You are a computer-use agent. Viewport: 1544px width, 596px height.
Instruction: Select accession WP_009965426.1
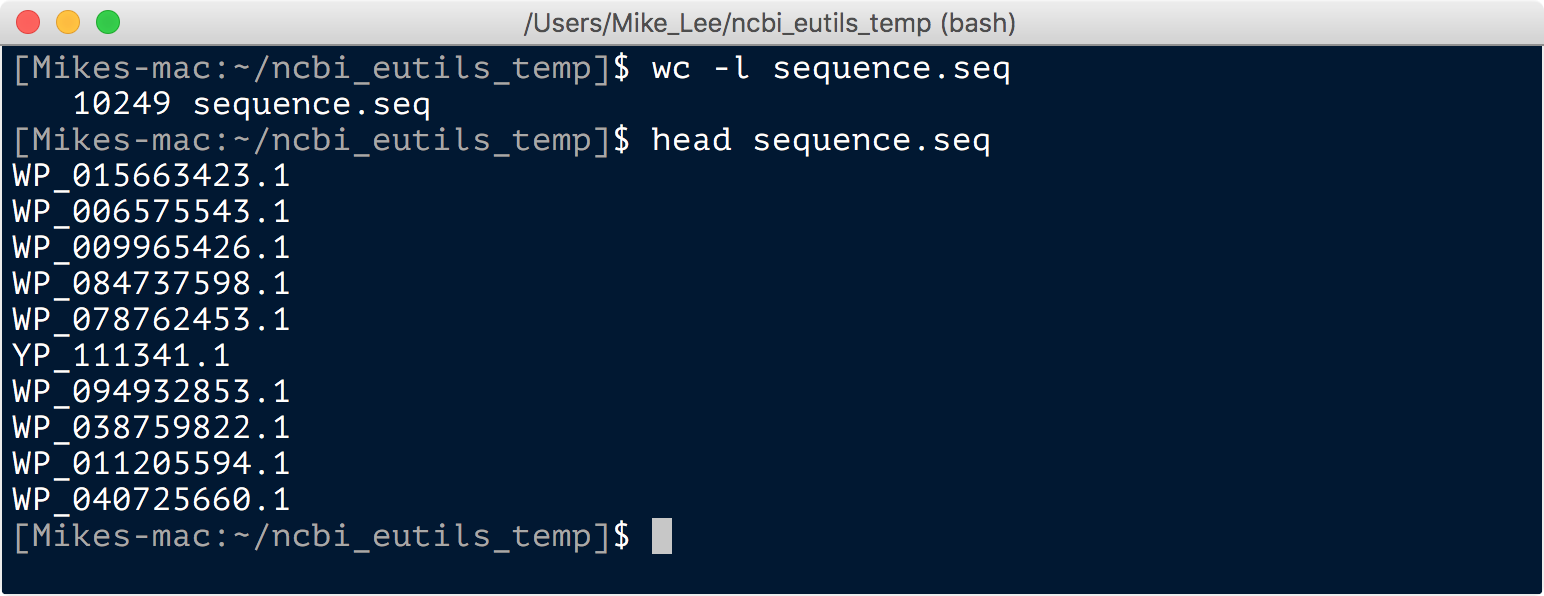pyautogui.click(x=151, y=248)
